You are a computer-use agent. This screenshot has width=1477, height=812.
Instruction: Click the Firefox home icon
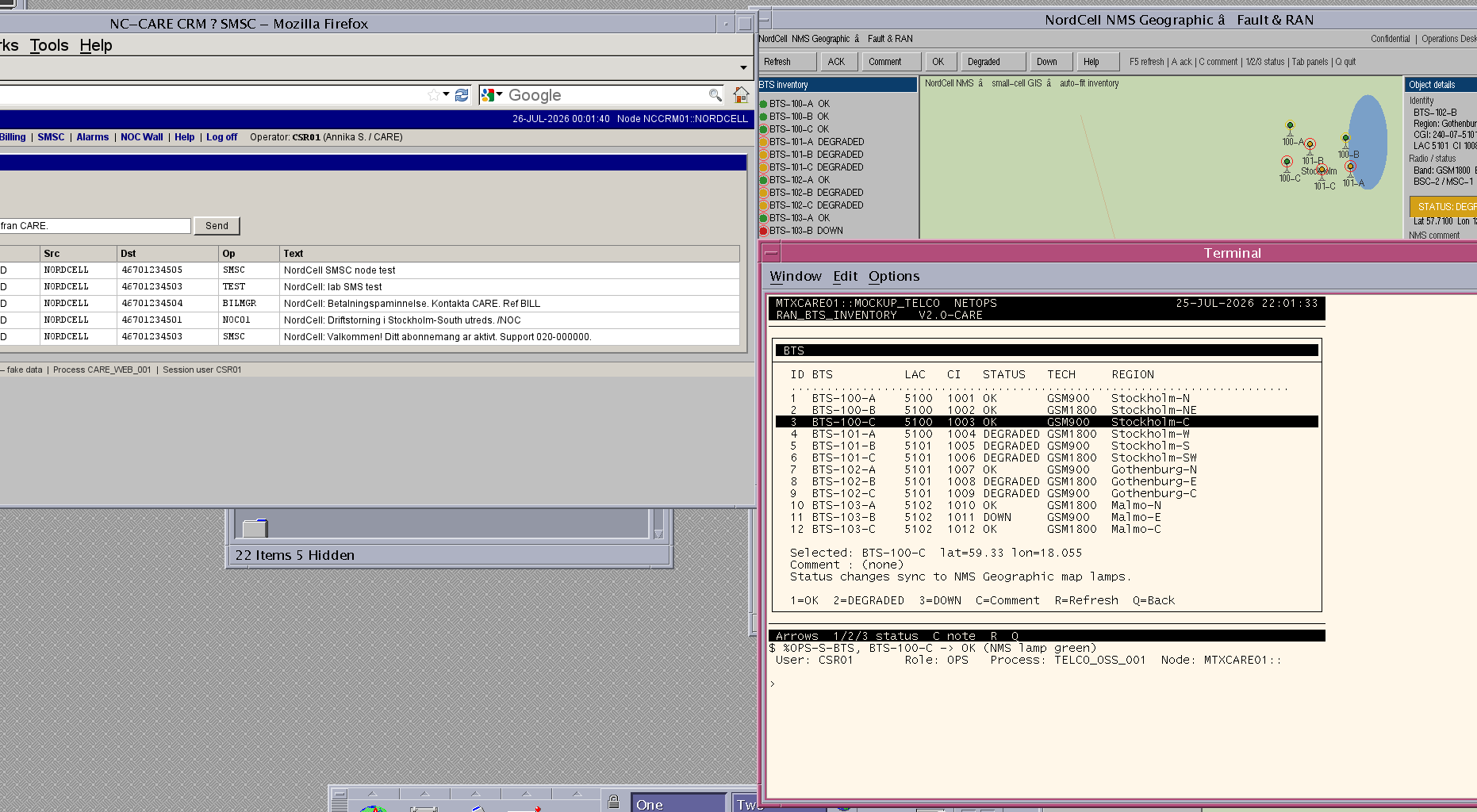(x=741, y=95)
